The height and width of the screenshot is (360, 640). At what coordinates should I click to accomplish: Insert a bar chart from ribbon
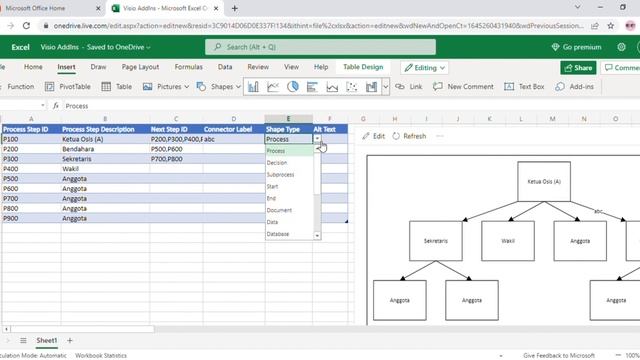tap(312, 87)
